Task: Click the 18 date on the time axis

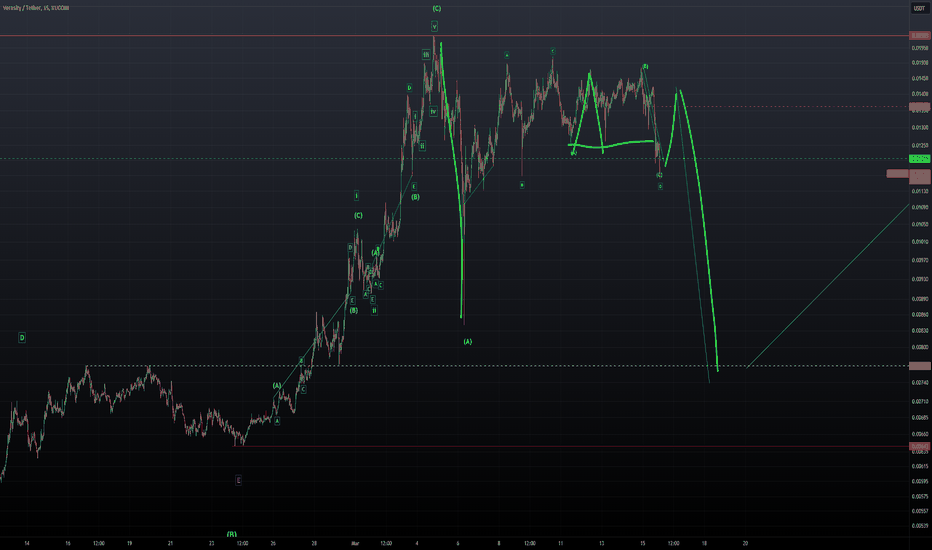Action: [x=704, y=543]
